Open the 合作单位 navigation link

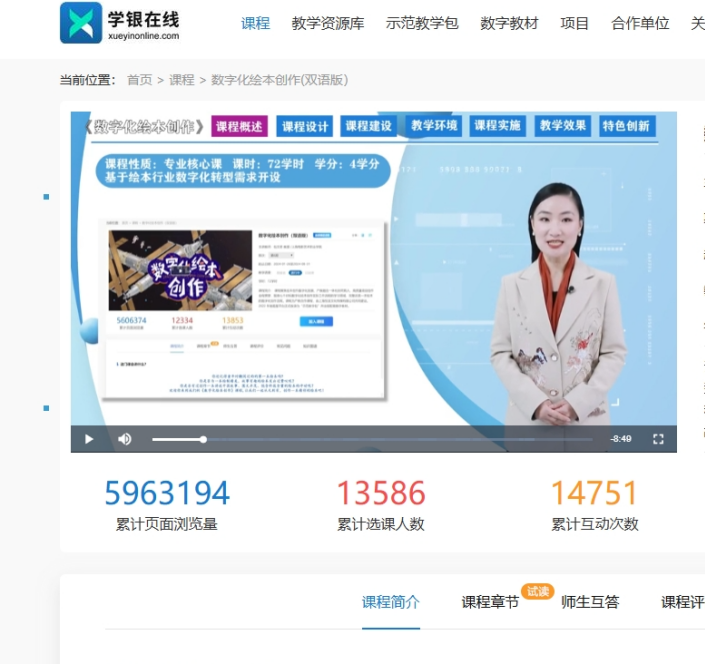click(x=640, y=23)
